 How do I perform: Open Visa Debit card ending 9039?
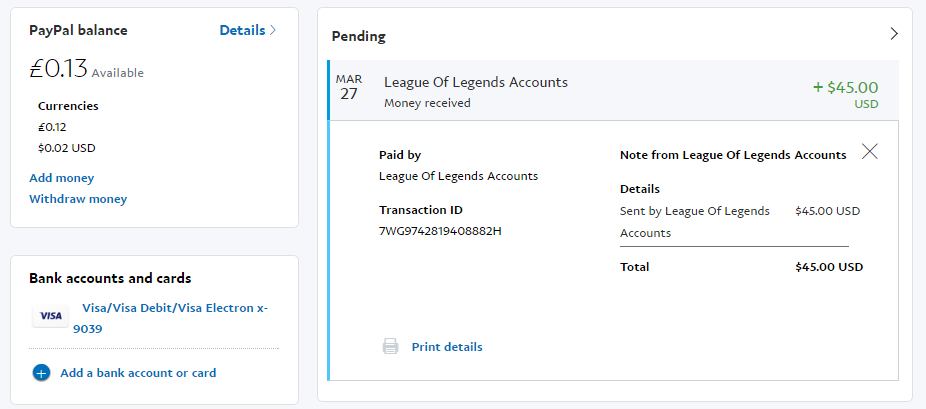coord(170,318)
